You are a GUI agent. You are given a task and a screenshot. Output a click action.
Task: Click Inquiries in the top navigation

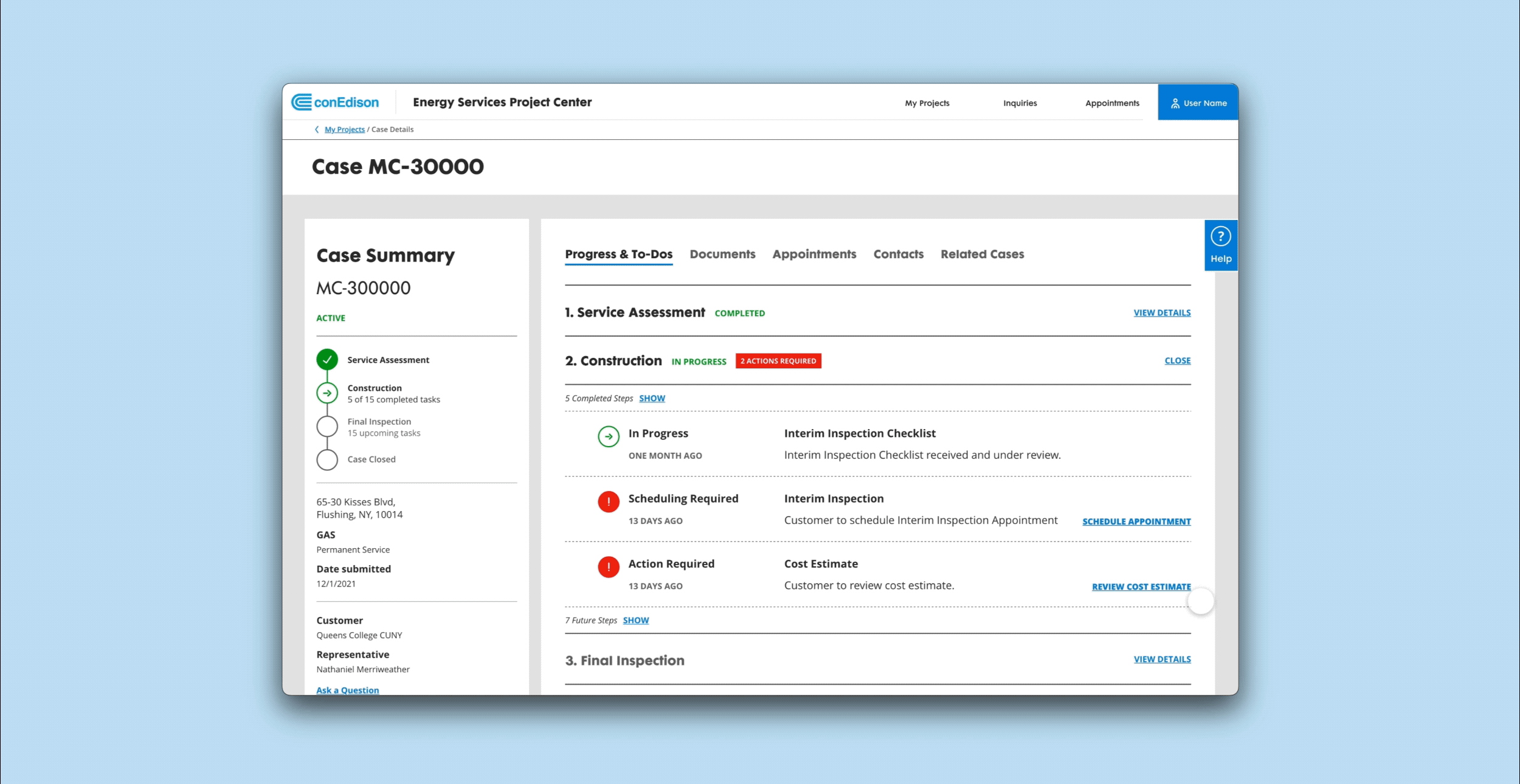click(x=1020, y=103)
